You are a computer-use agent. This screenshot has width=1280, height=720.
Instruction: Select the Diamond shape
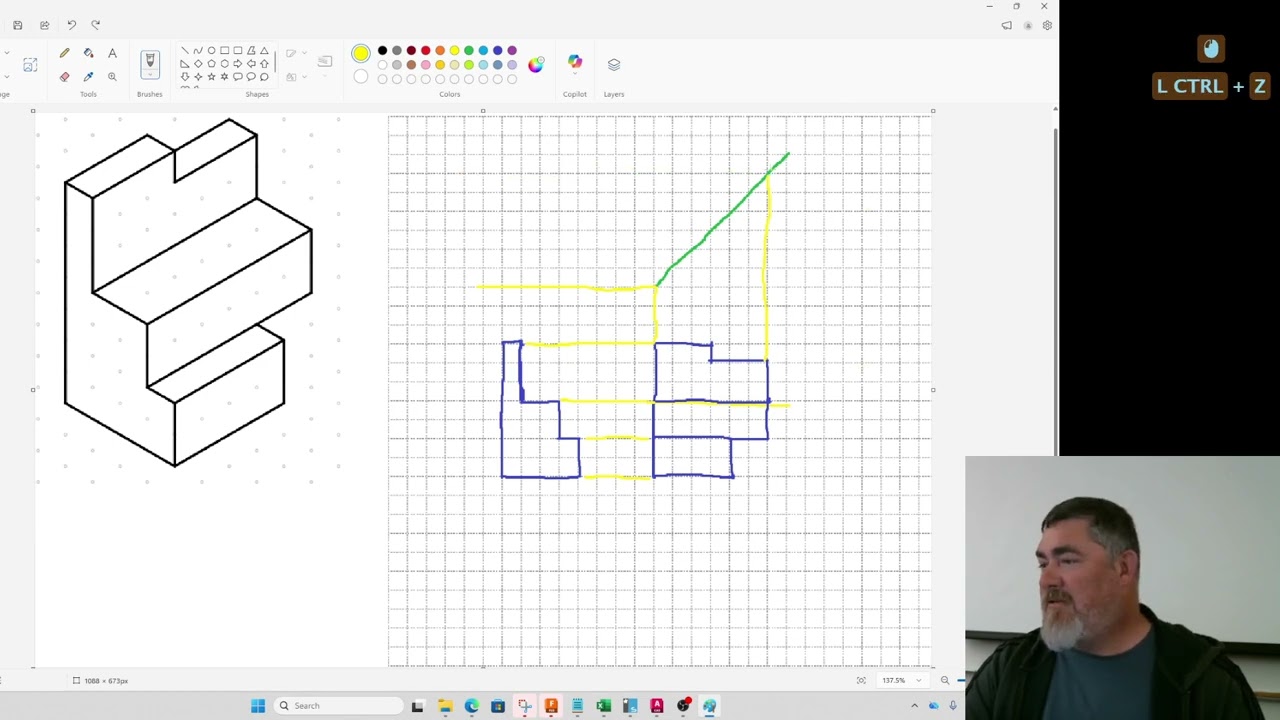pos(198,63)
